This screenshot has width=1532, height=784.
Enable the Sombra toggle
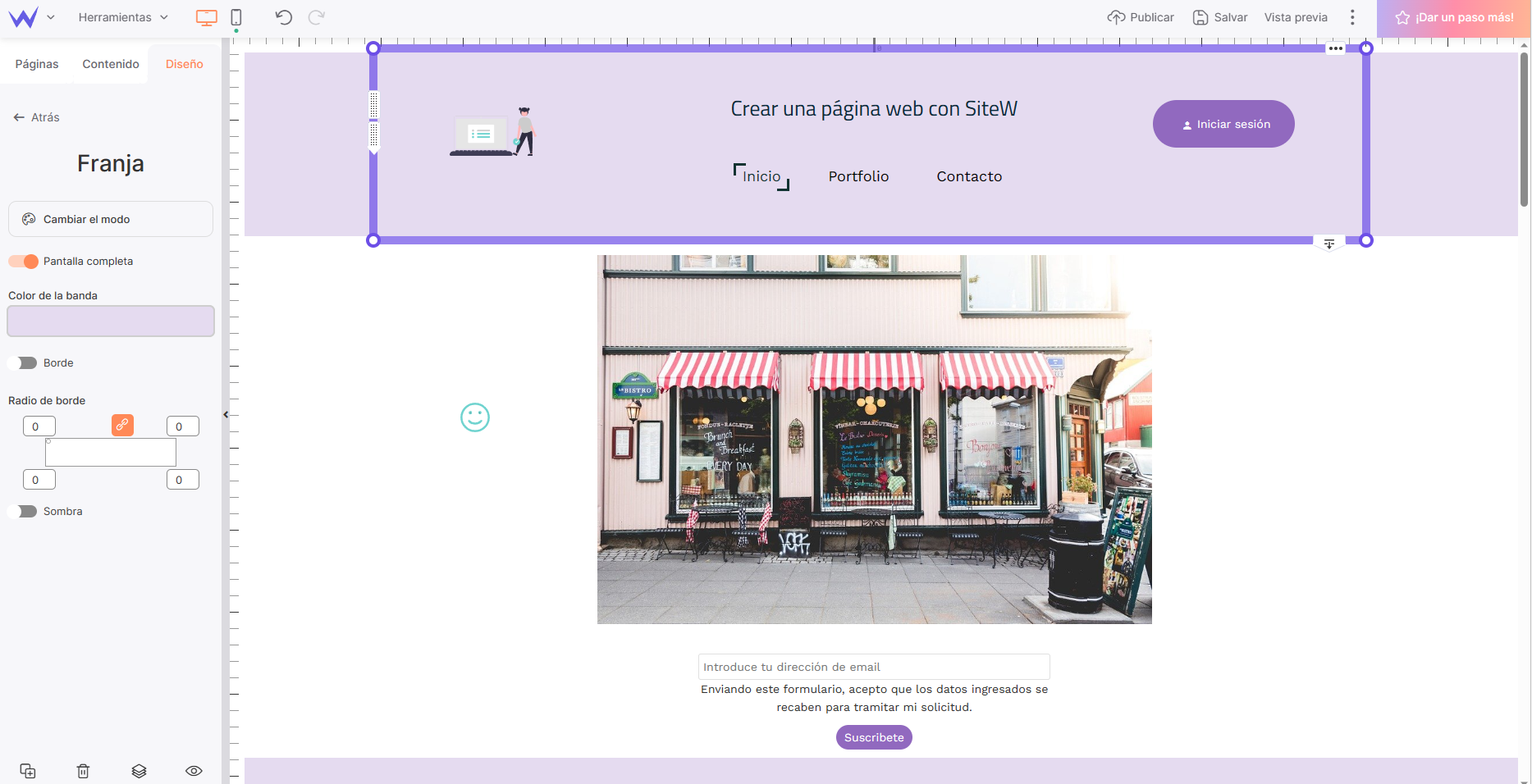coord(23,511)
